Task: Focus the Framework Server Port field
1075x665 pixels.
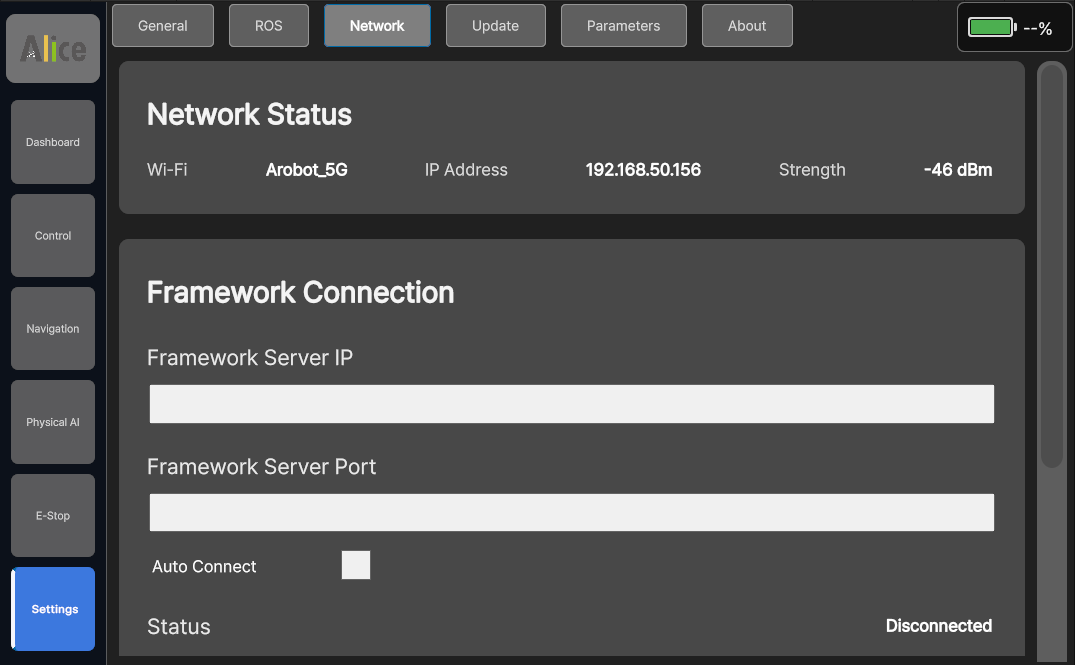Action: (572, 512)
